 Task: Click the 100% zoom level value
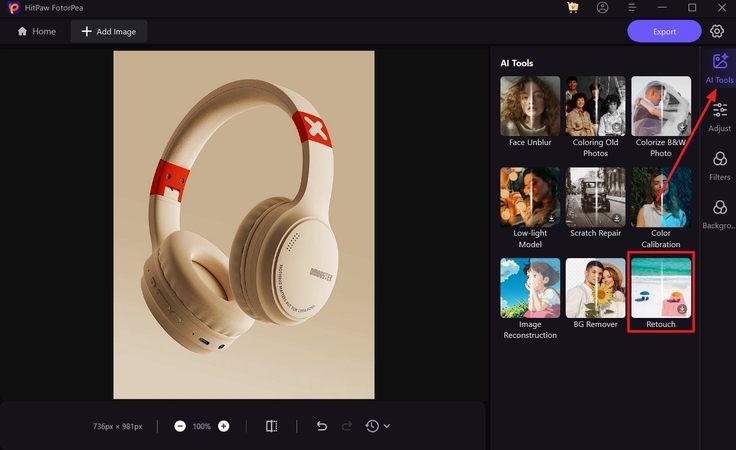(201, 427)
